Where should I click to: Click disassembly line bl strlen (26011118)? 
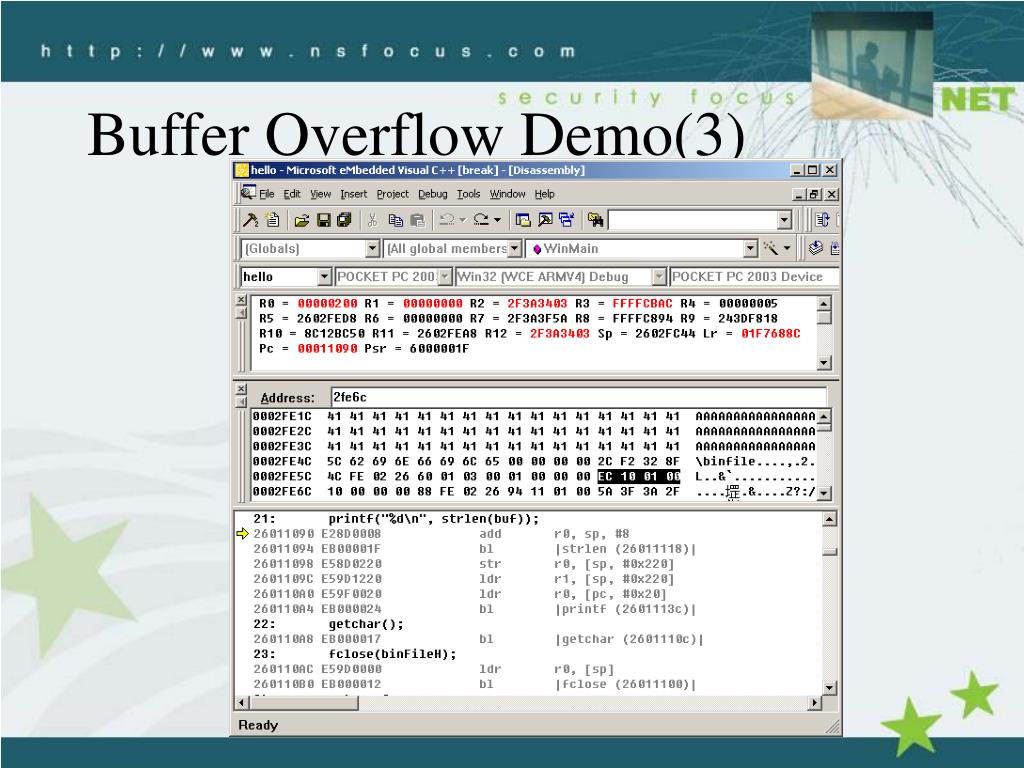[474, 549]
